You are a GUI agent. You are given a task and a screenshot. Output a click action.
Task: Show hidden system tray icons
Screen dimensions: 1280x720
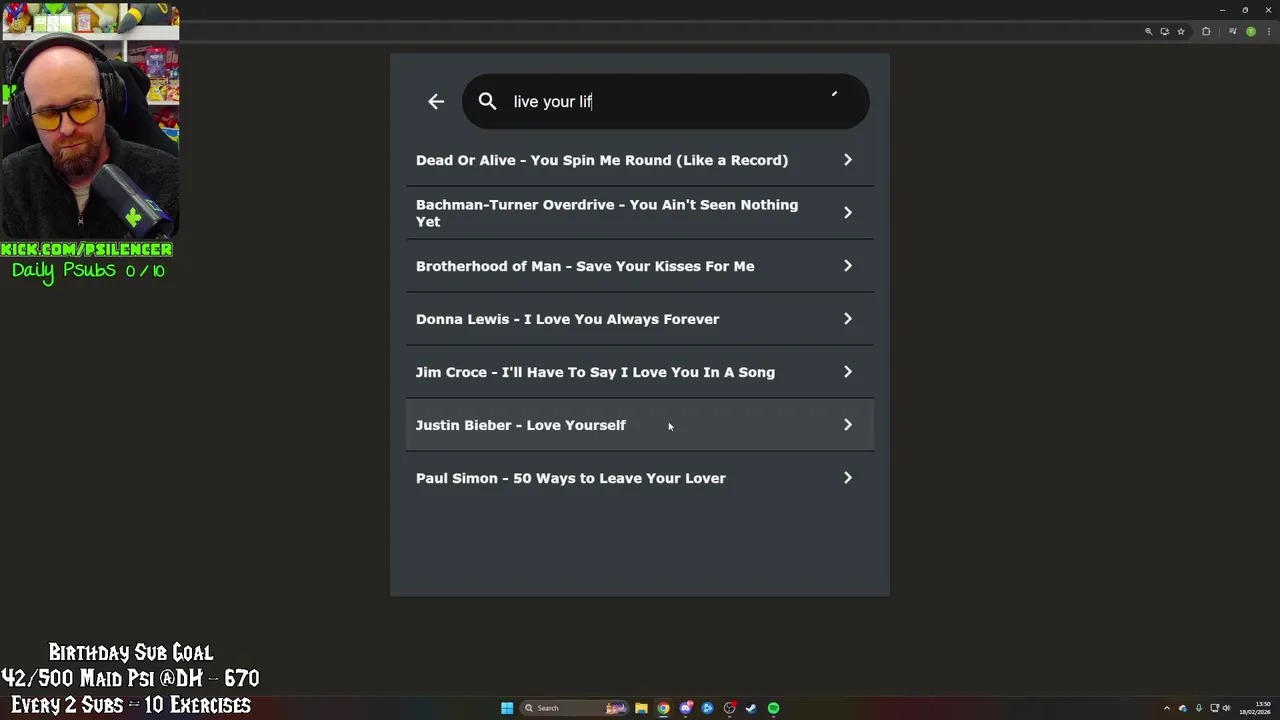point(1167,708)
